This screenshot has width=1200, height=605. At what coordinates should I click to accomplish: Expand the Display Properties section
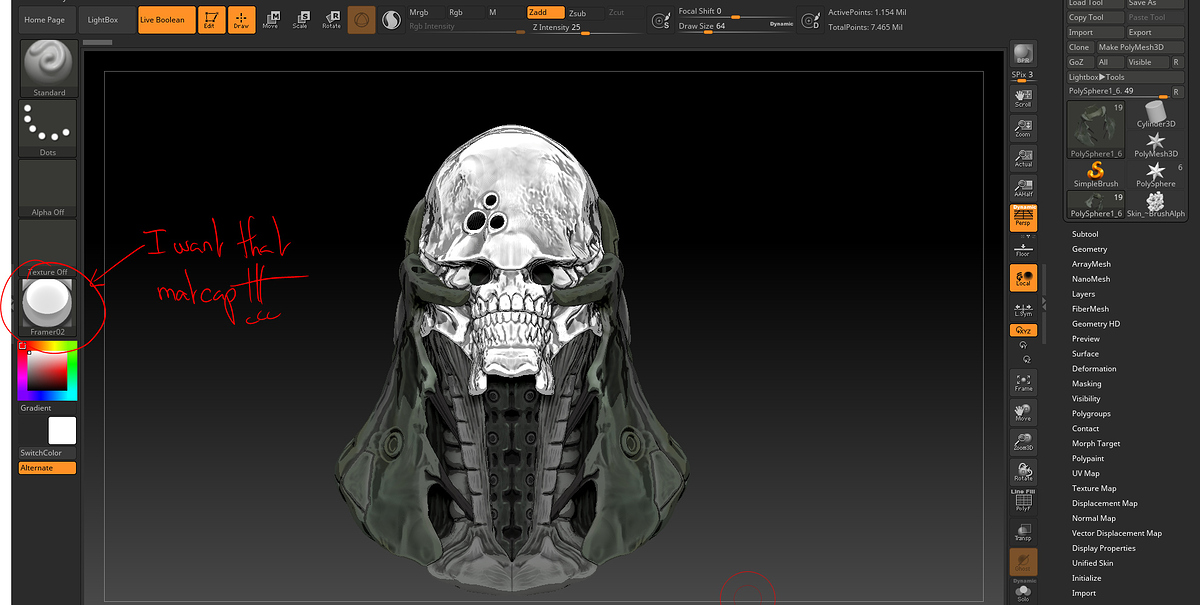click(1104, 548)
